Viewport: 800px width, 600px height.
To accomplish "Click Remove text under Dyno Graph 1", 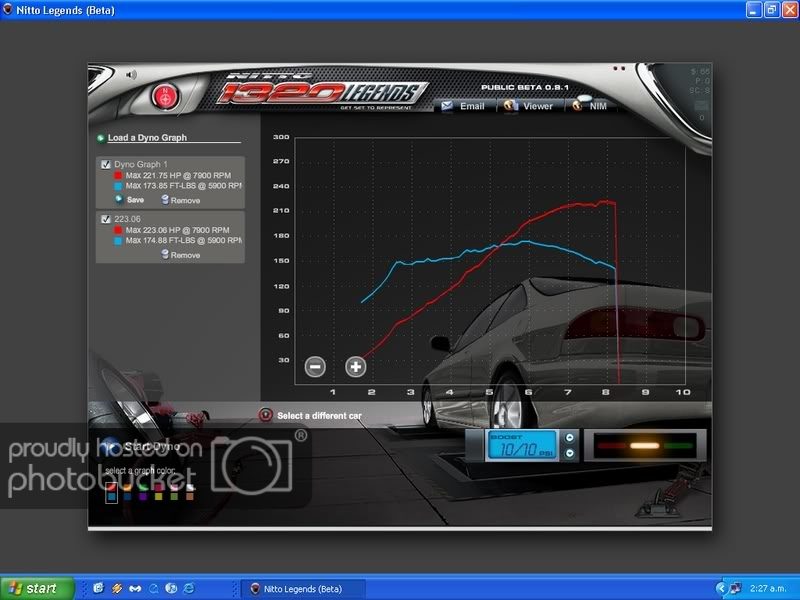I will click(185, 201).
